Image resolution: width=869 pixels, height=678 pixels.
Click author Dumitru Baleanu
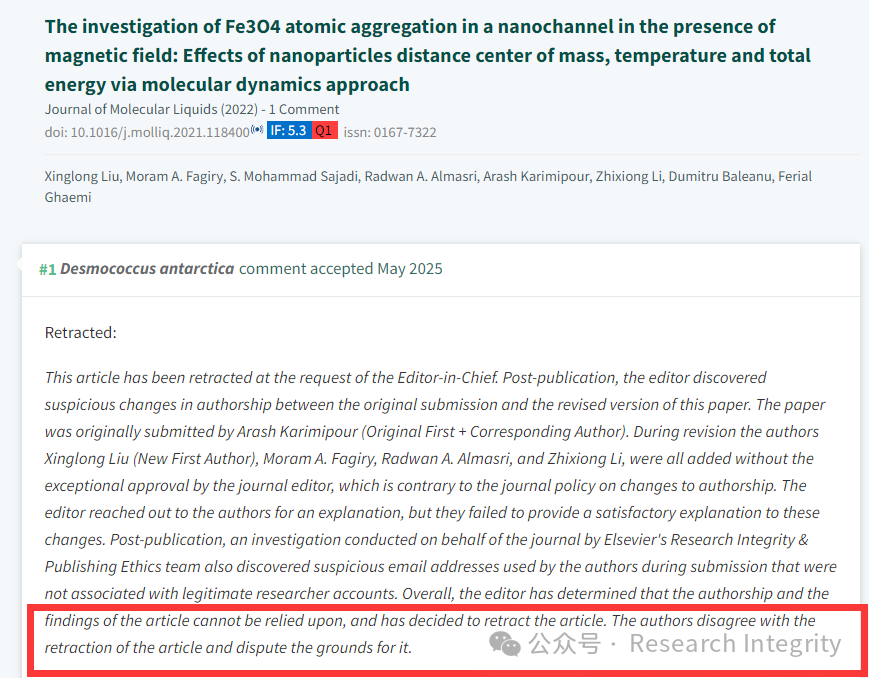click(720, 177)
